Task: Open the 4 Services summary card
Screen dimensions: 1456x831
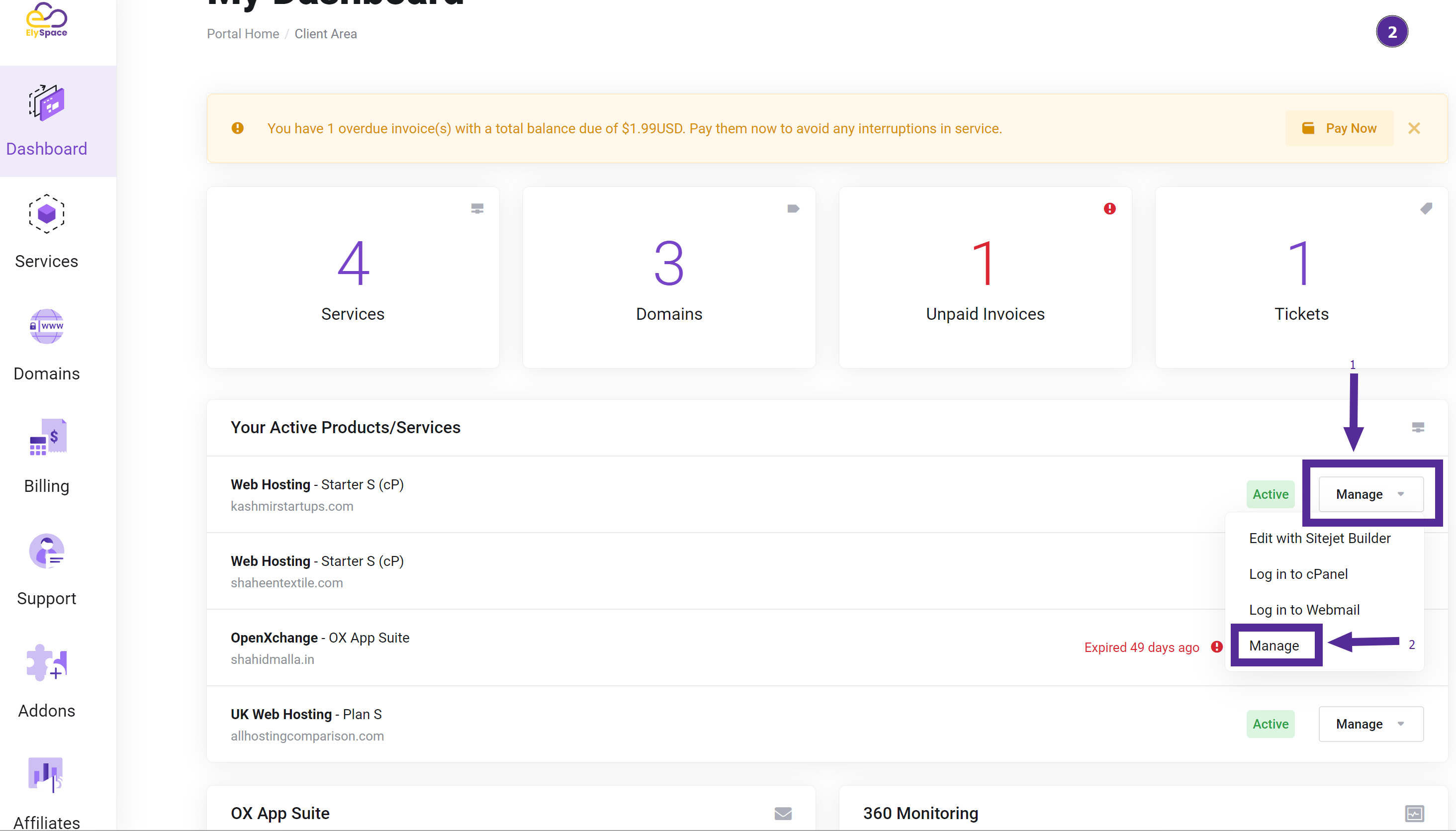Action: tap(353, 278)
